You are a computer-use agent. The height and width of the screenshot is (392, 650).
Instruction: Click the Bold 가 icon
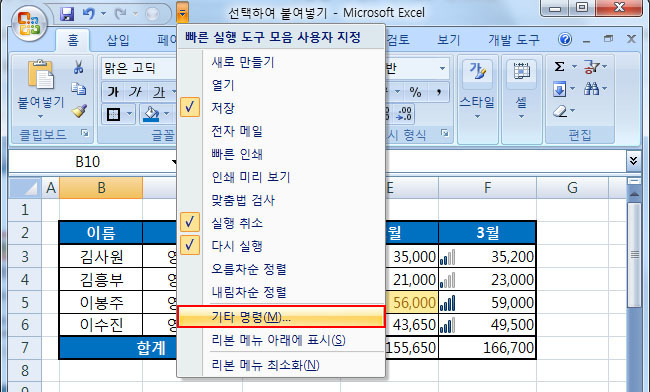(113, 91)
